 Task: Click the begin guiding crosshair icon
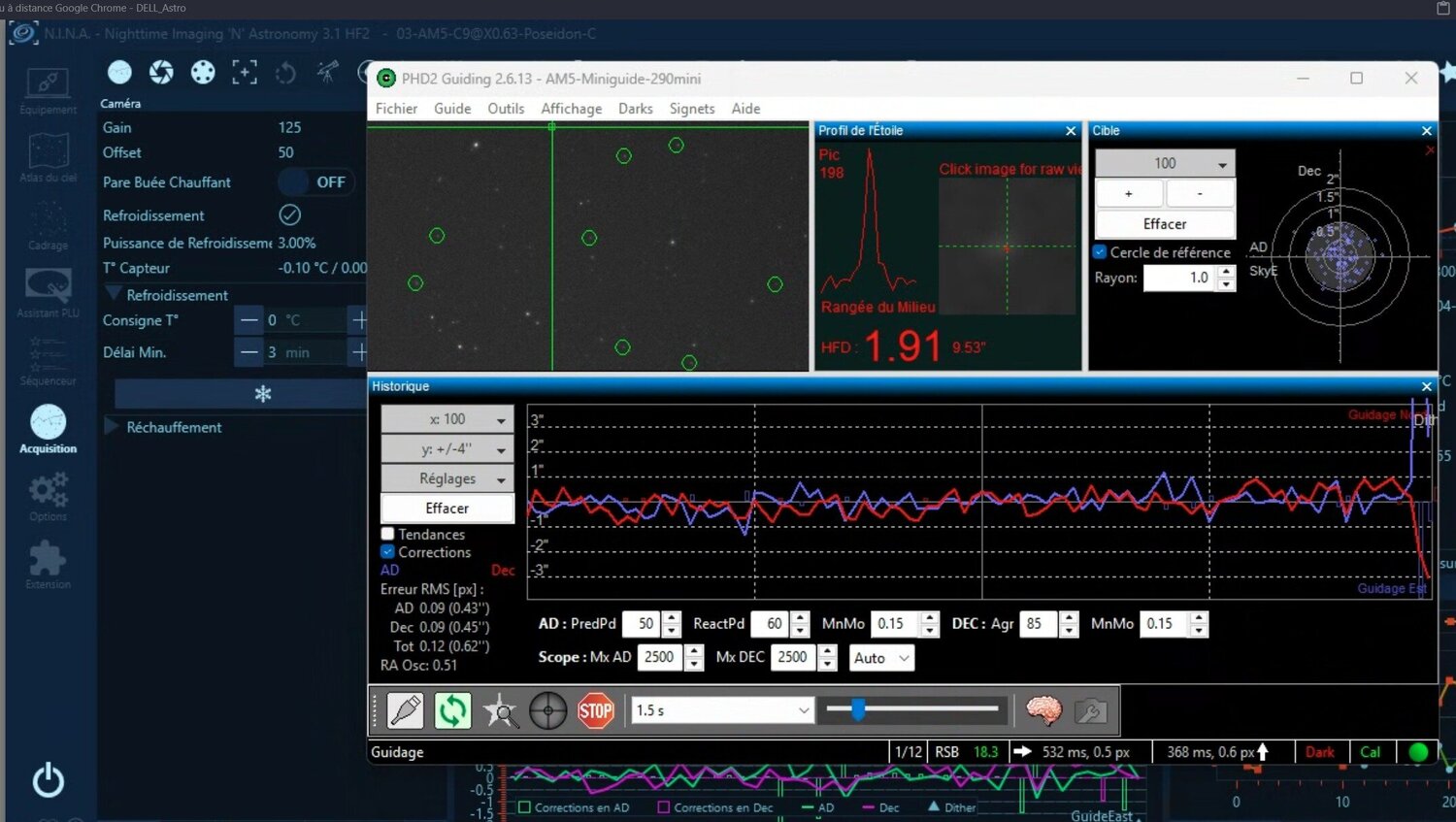547,710
